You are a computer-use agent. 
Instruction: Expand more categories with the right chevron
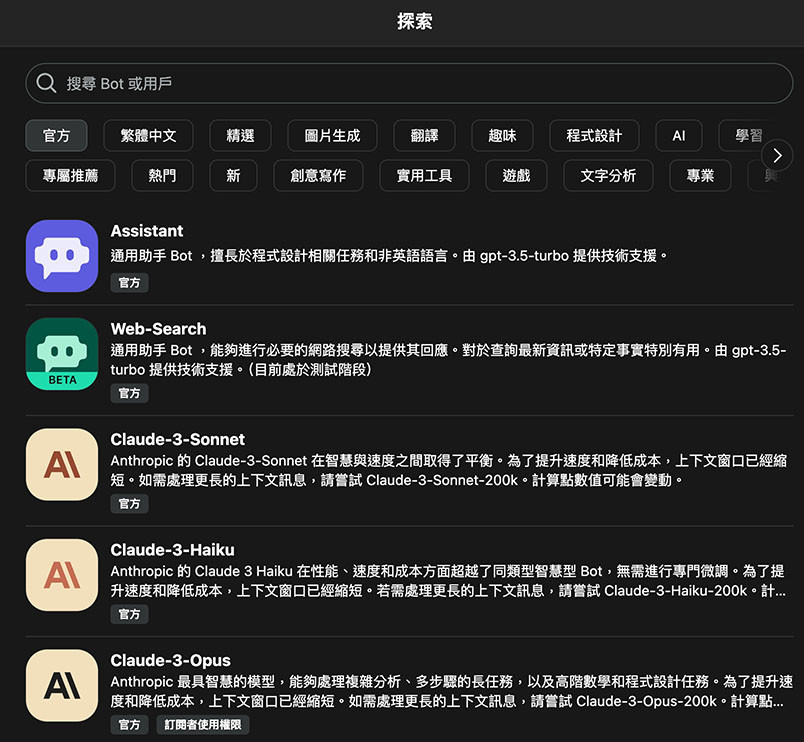[x=777, y=155]
